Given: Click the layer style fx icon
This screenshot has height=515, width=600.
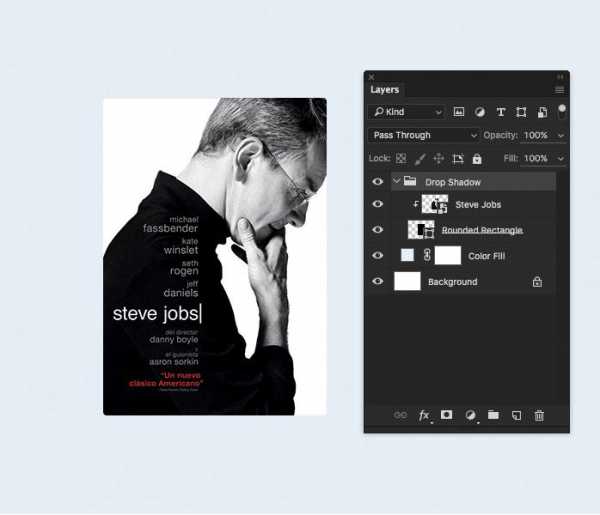Looking at the screenshot, I should coord(424,415).
